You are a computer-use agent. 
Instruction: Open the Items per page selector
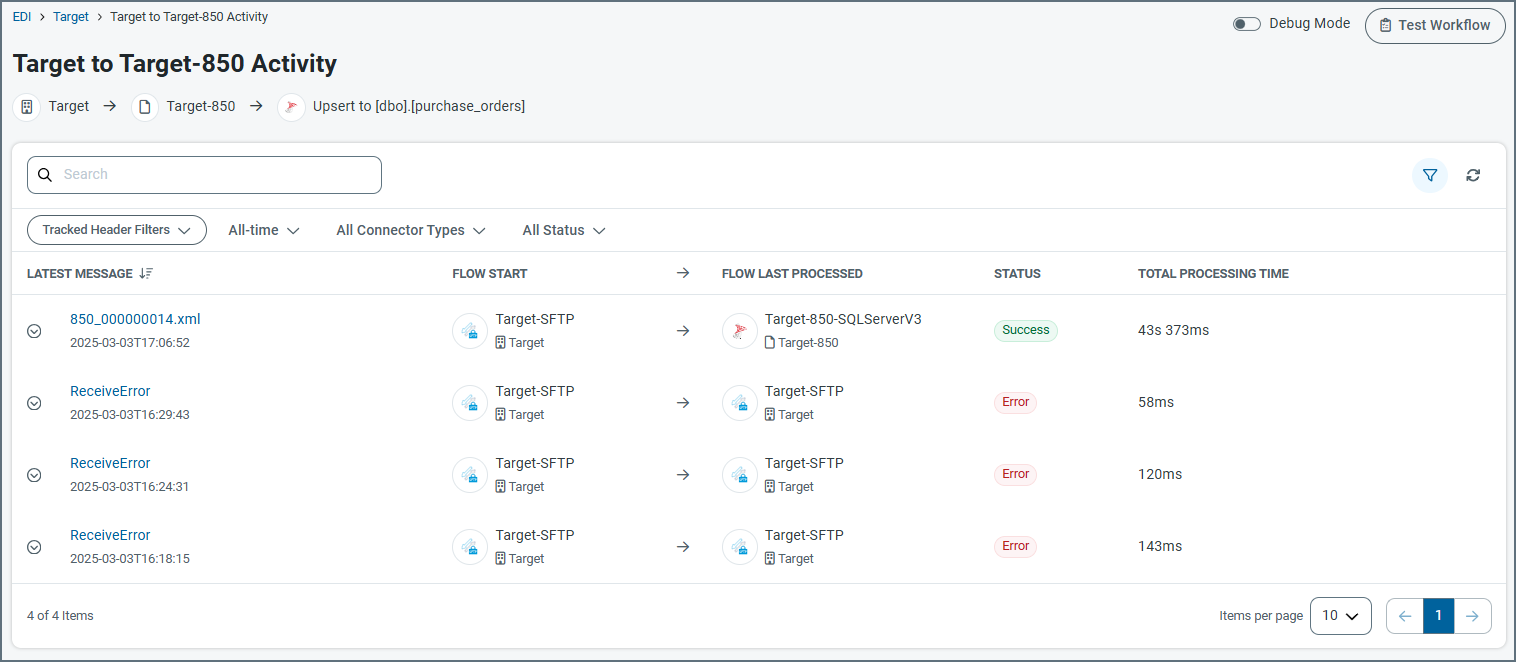pyautogui.click(x=1340, y=616)
